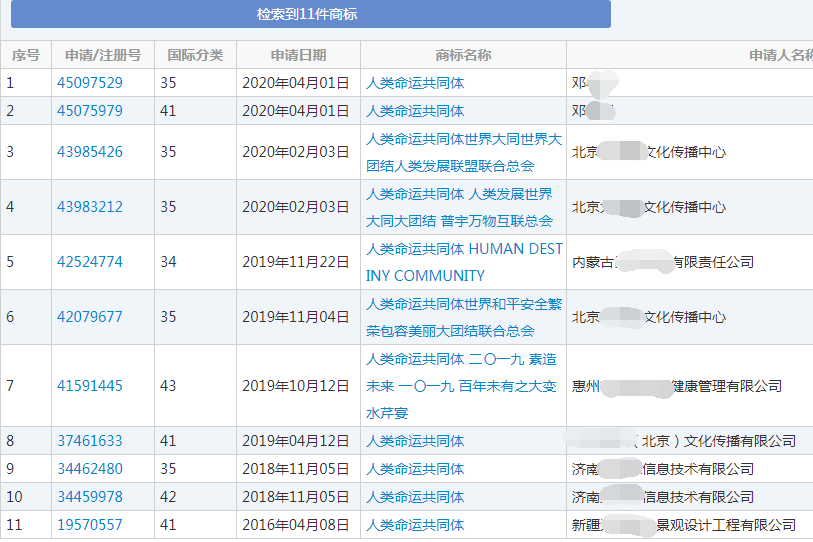Click the 申请日期 column header

pos(298,55)
